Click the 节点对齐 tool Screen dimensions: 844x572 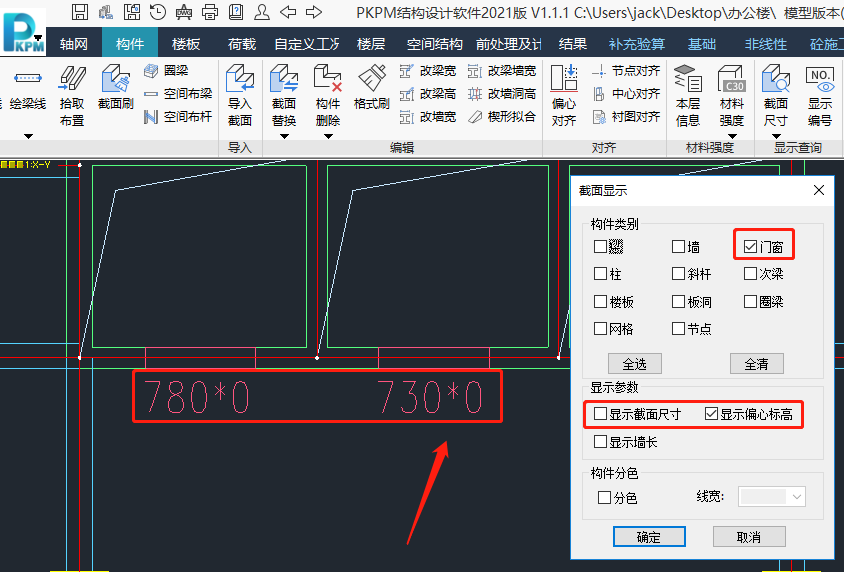coord(626,70)
